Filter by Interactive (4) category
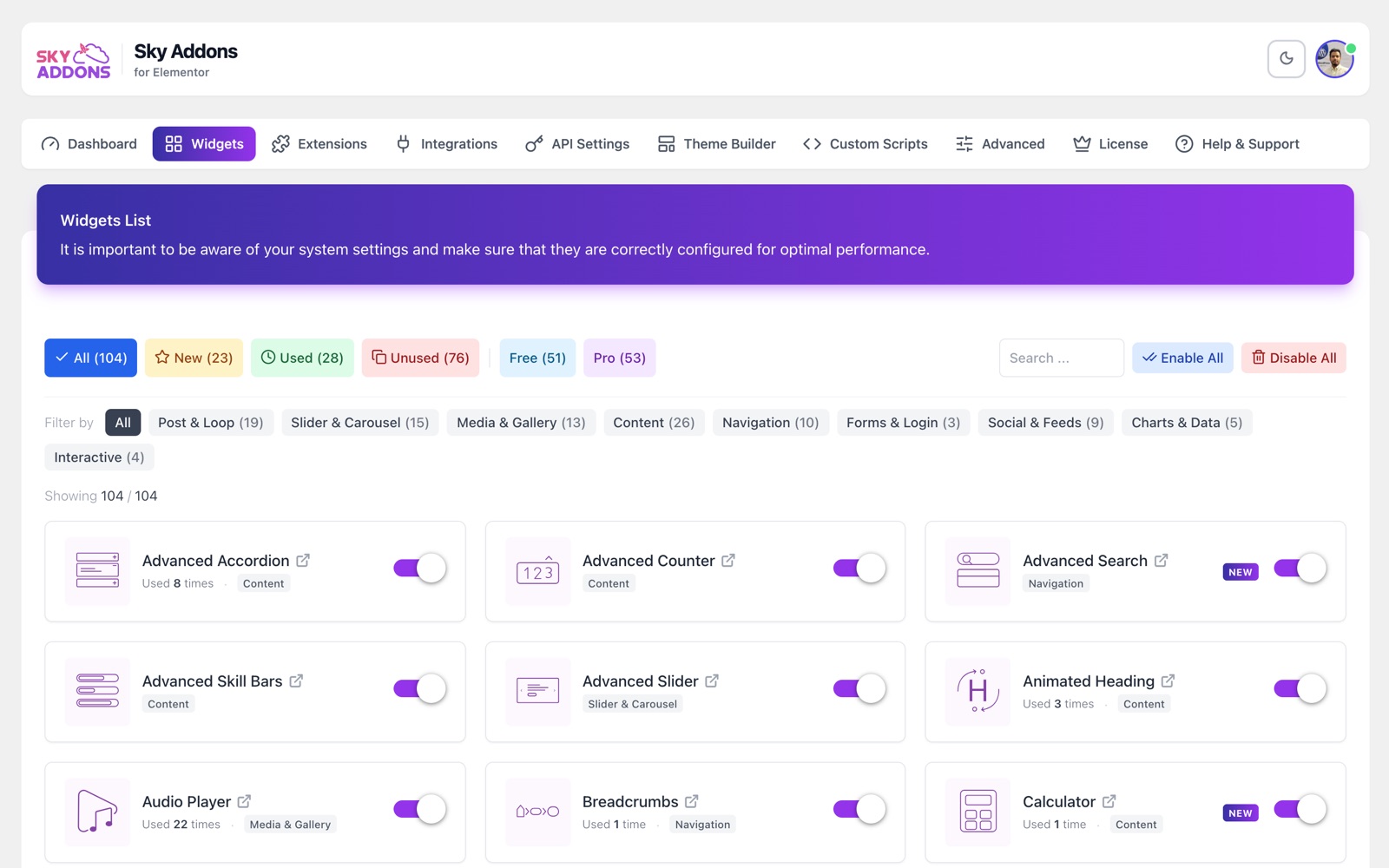Viewport: 1389px width, 868px height. click(99, 457)
